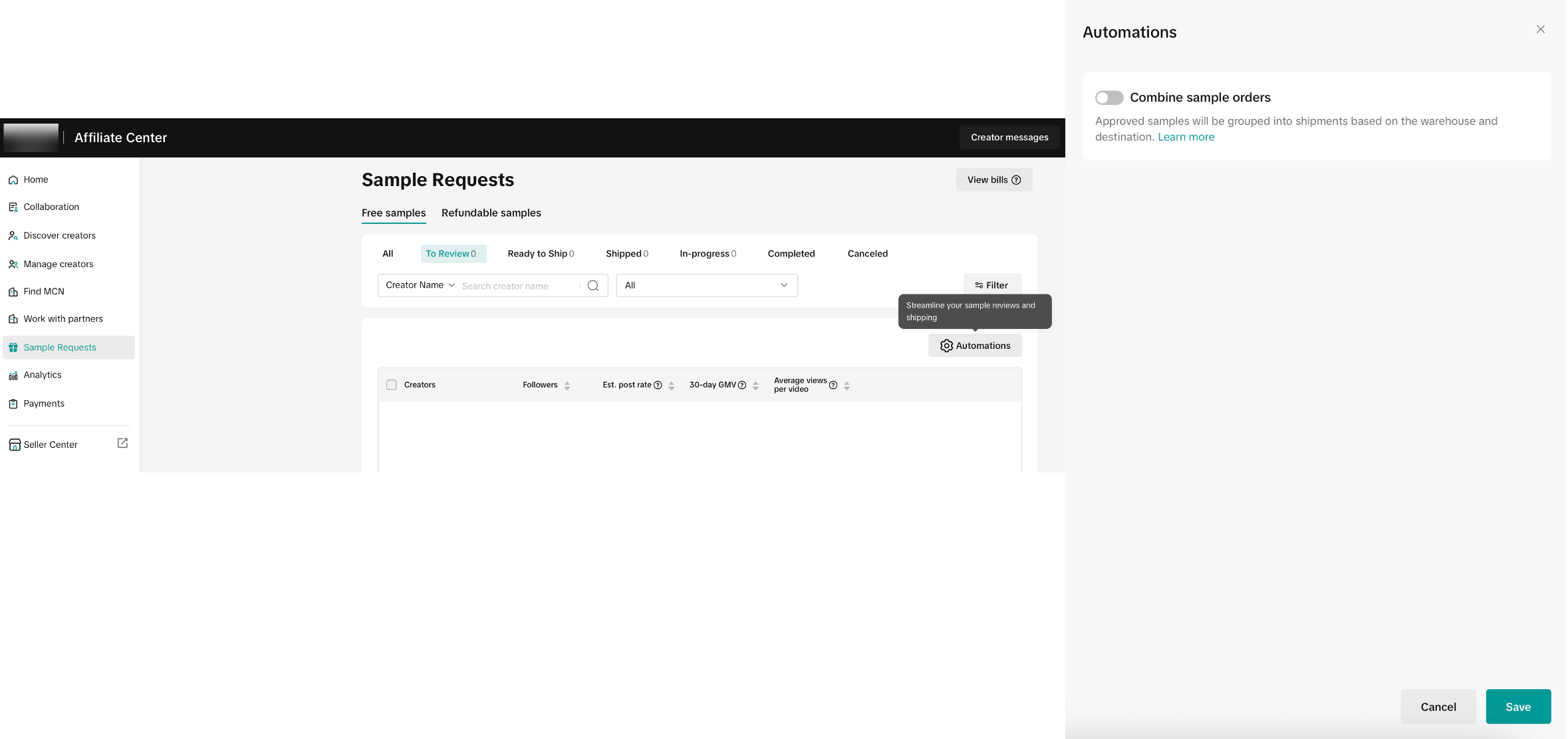Open Seller Center external link icon
Viewport: 1568px width, 739px height.
pyautogui.click(x=122, y=443)
